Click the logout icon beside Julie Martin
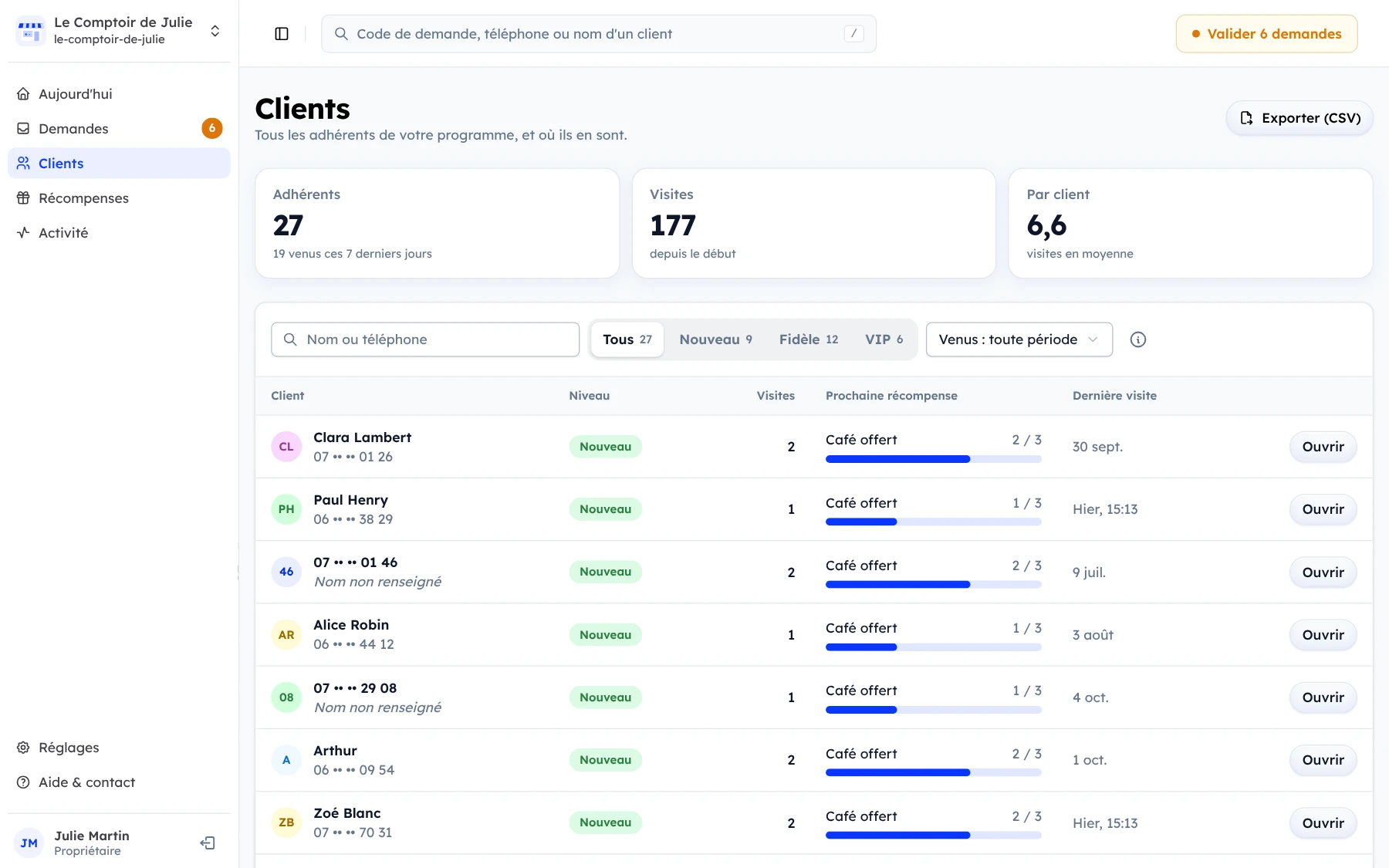This screenshot has width=1389, height=868. pyautogui.click(x=208, y=843)
